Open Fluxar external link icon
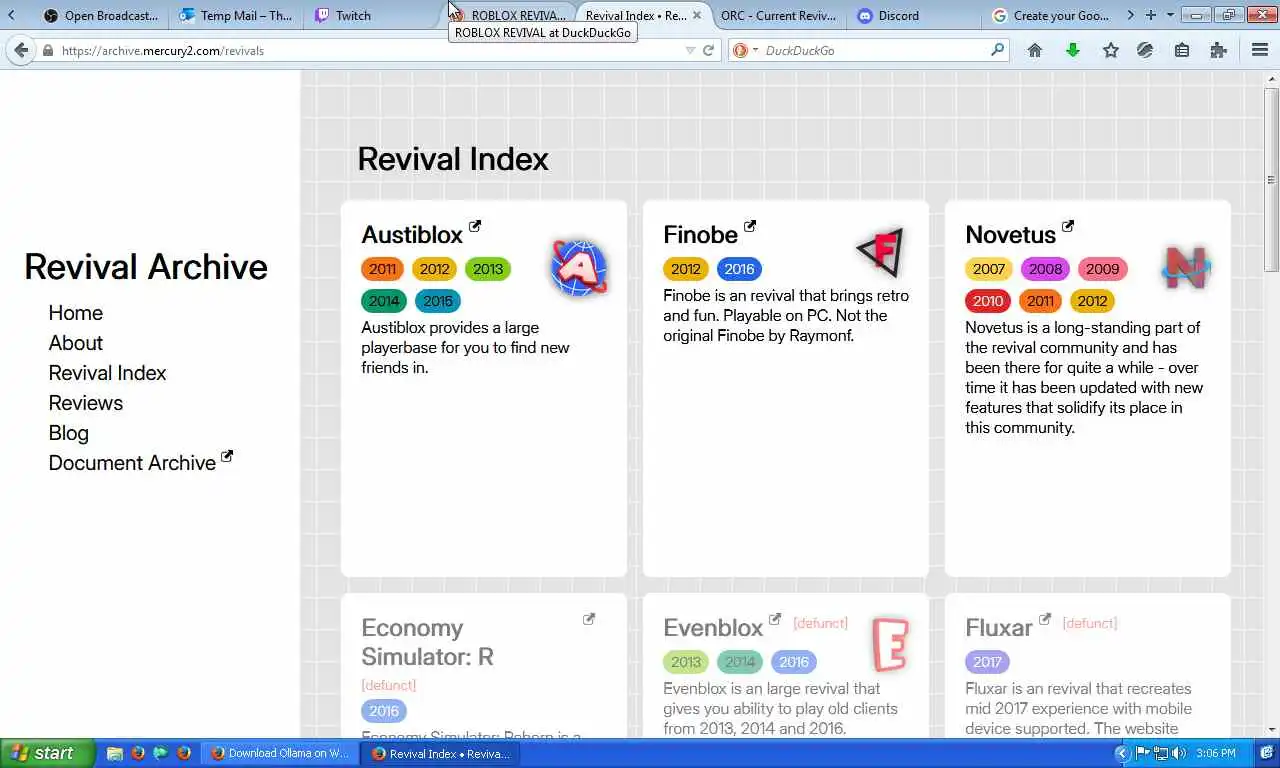 (x=1045, y=619)
